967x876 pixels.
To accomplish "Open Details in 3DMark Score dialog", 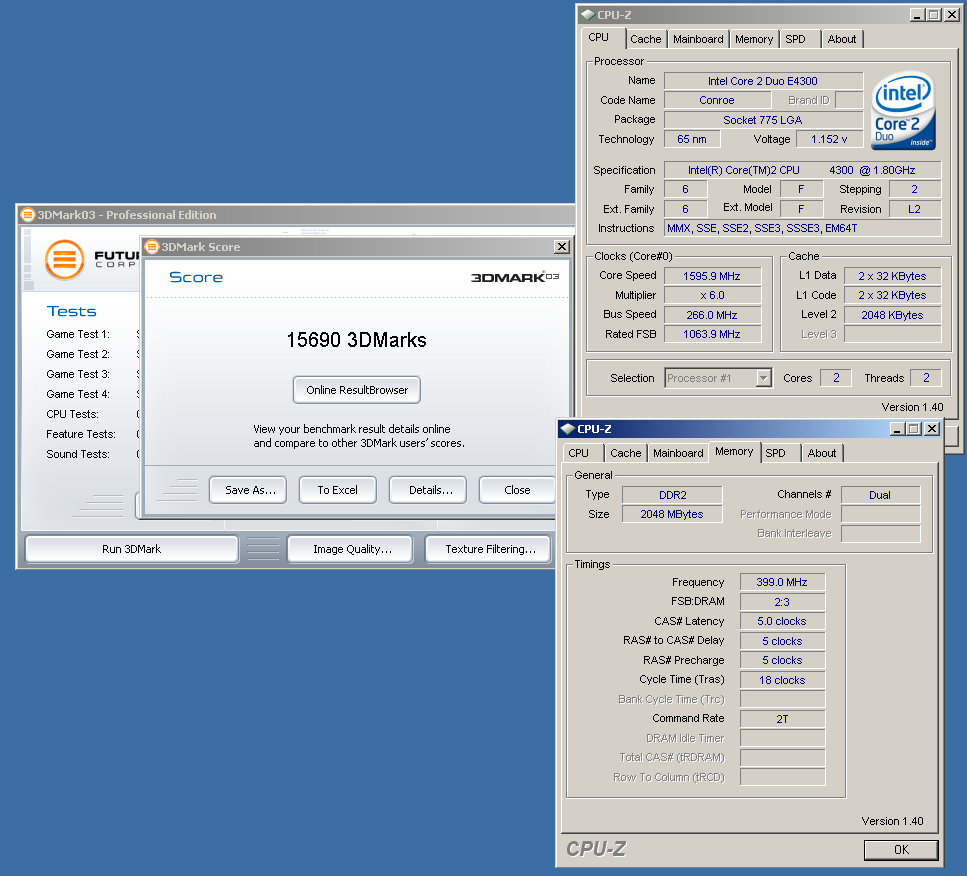I will (x=427, y=490).
